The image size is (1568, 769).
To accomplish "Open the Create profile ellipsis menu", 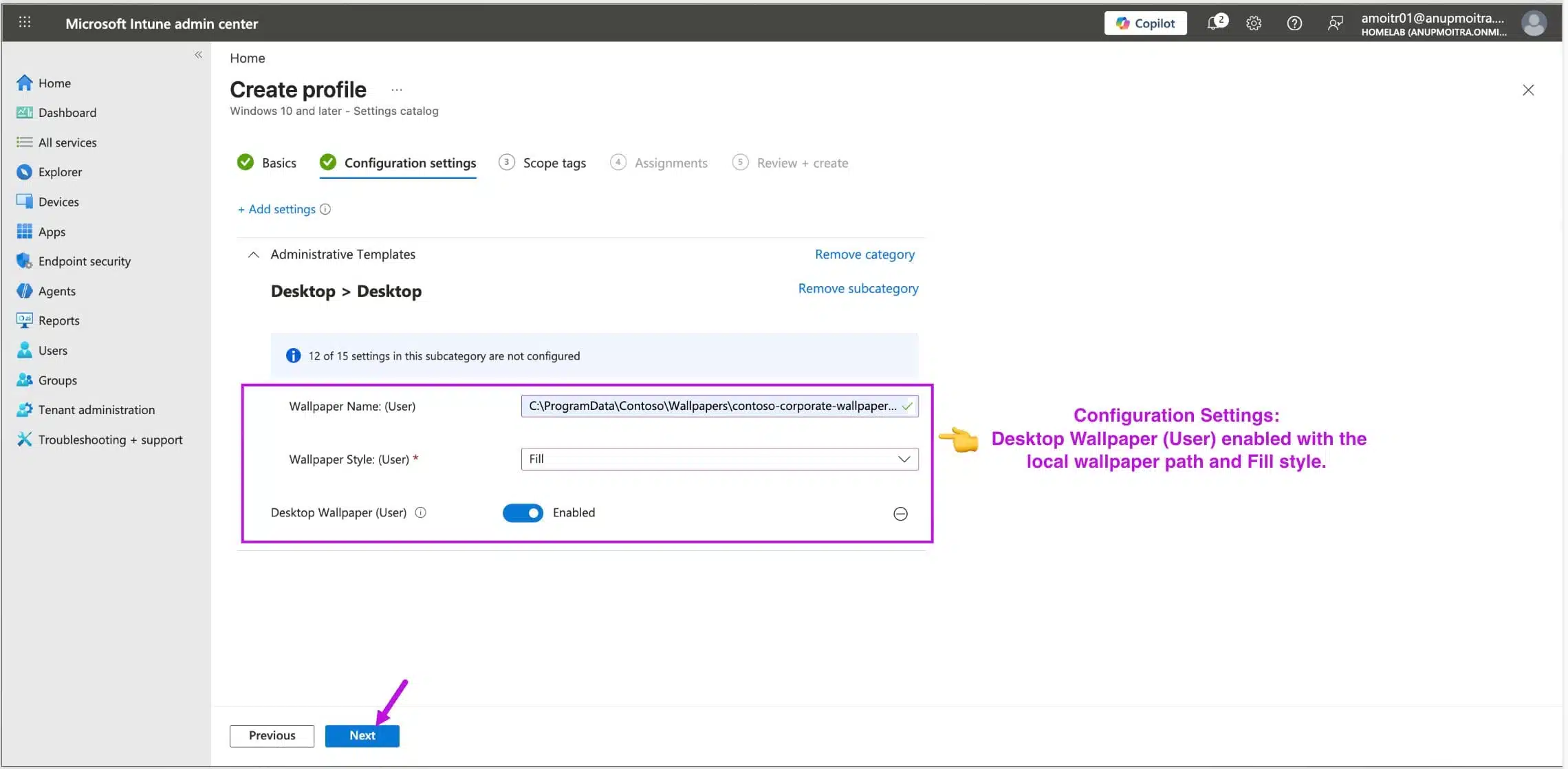I will [397, 90].
